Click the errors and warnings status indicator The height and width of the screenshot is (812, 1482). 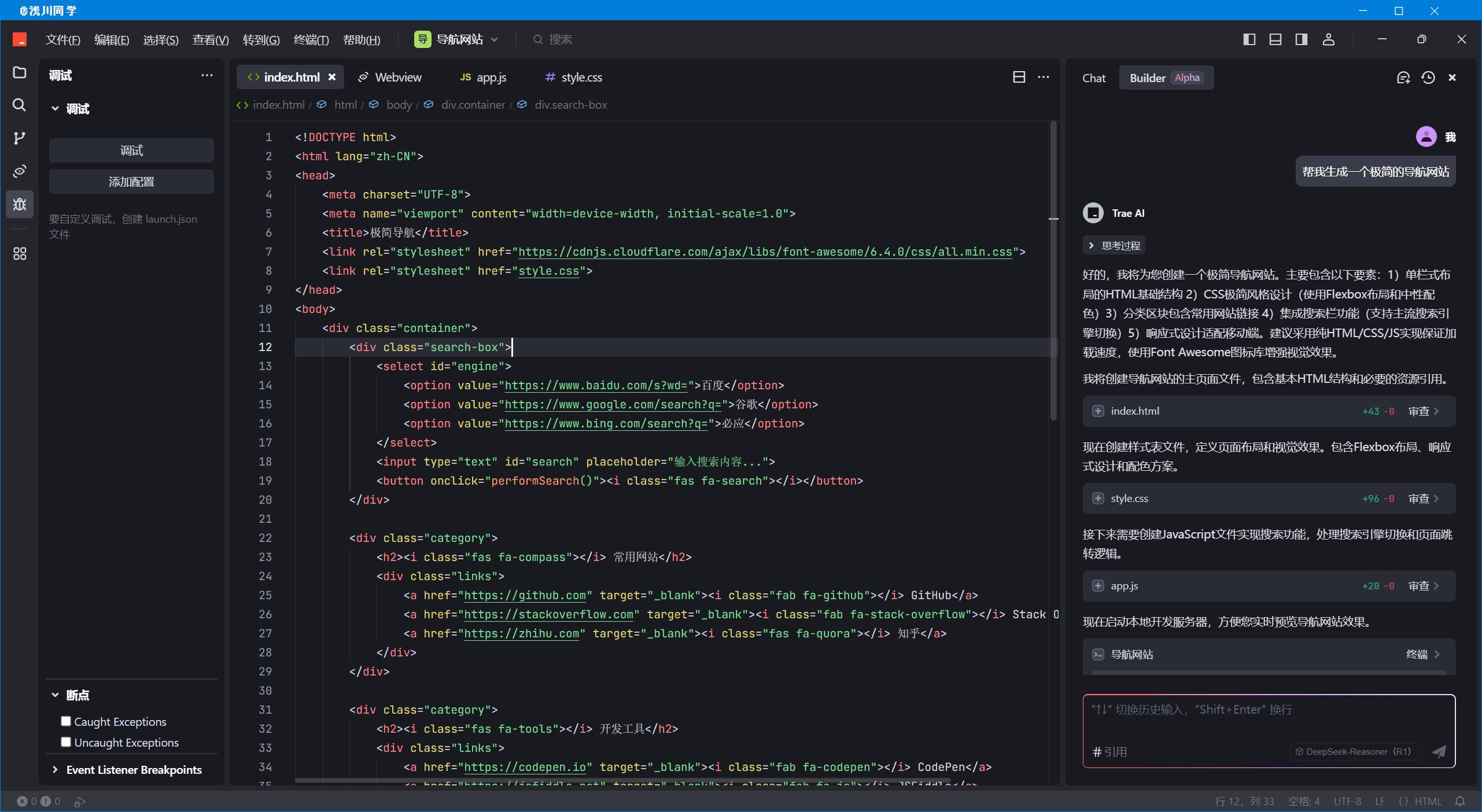pyautogui.click(x=38, y=801)
